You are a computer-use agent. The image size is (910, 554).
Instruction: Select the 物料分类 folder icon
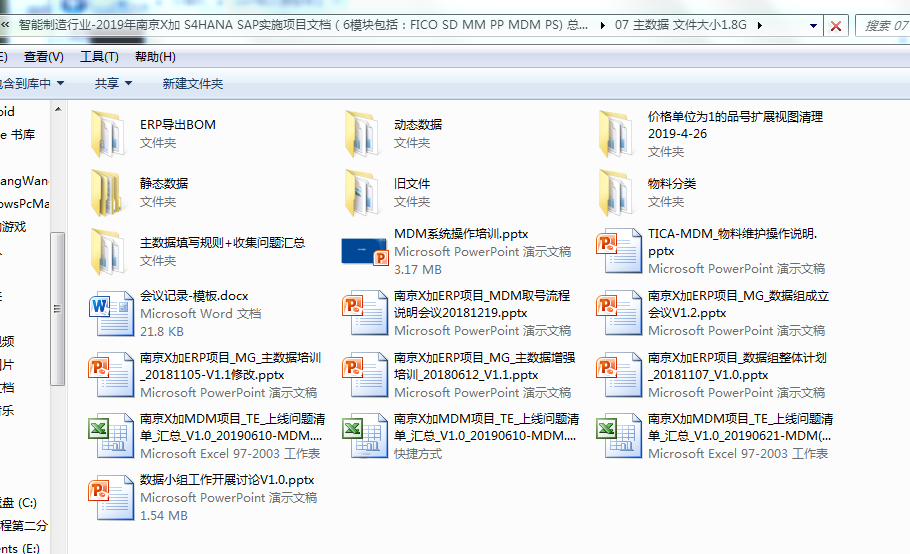point(617,192)
